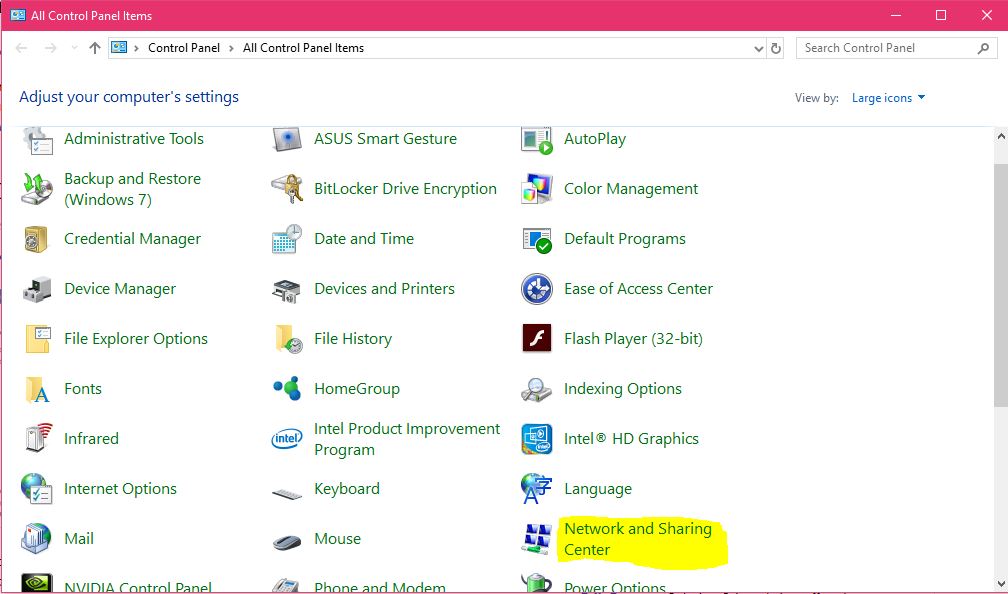Screen dimensions: 1008x594
Task: Open the Infrared icon
Action: tap(38, 438)
